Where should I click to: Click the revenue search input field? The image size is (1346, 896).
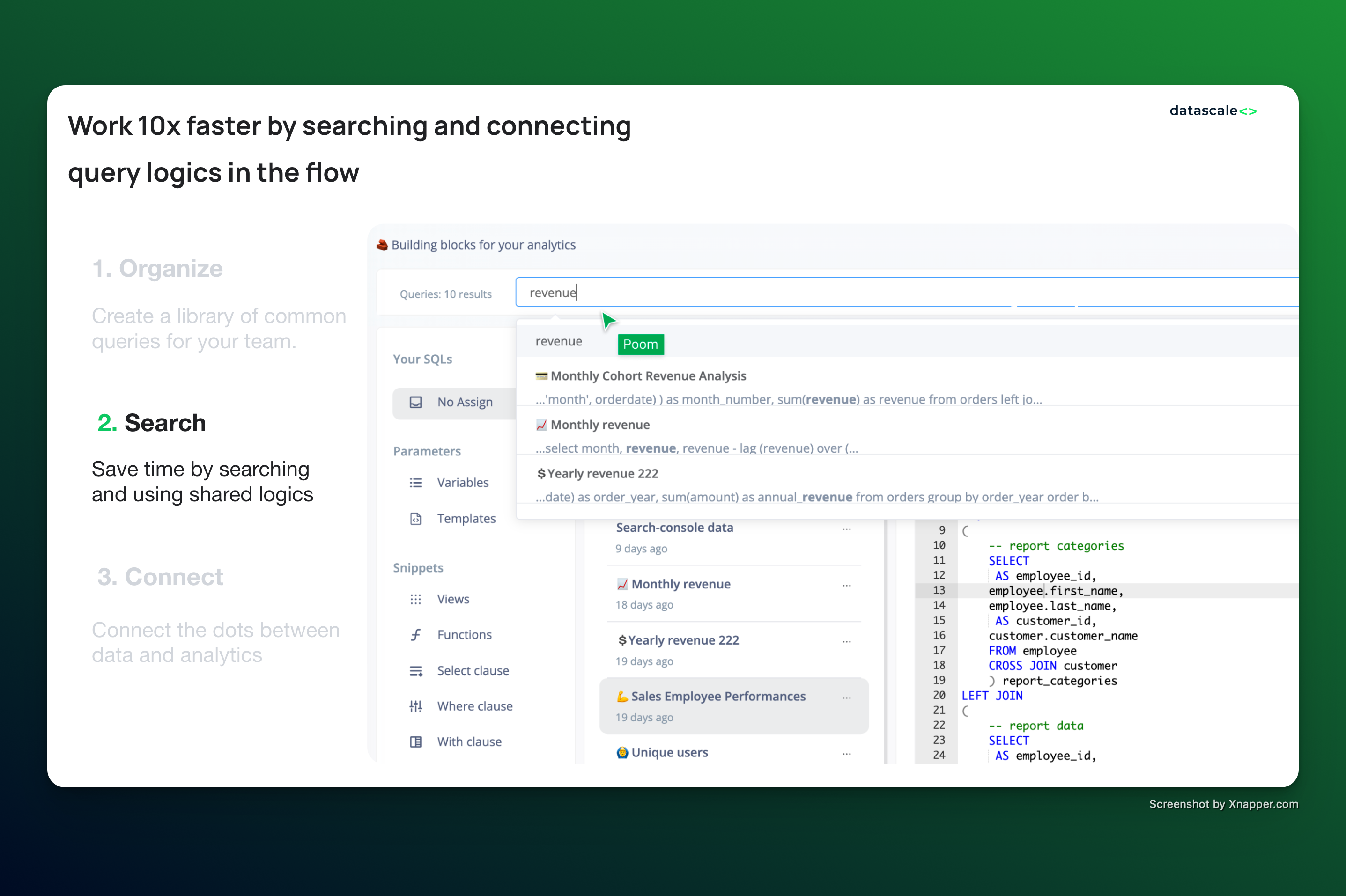(x=907, y=293)
